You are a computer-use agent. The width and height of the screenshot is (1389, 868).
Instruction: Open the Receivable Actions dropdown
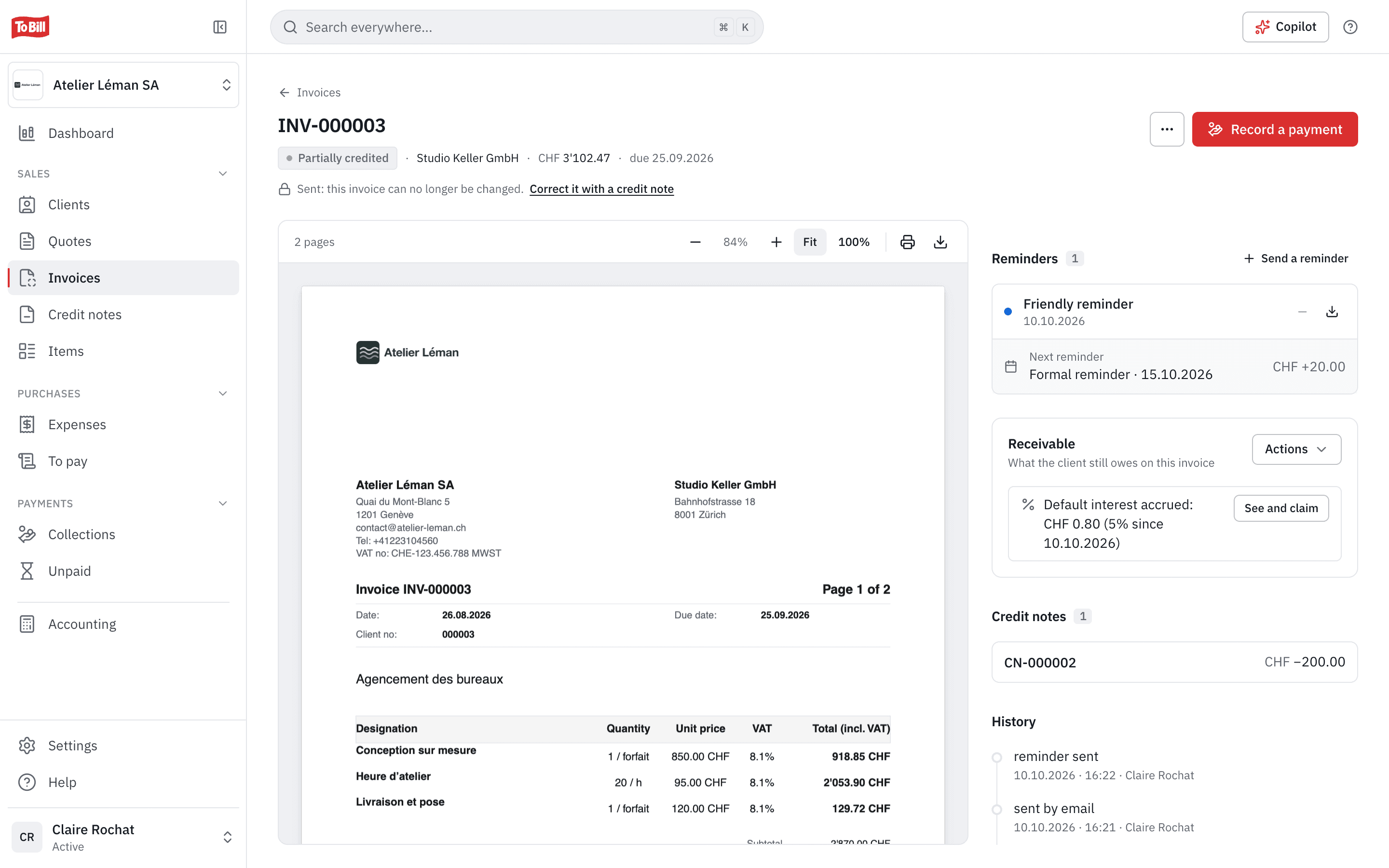(x=1296, y=449)
